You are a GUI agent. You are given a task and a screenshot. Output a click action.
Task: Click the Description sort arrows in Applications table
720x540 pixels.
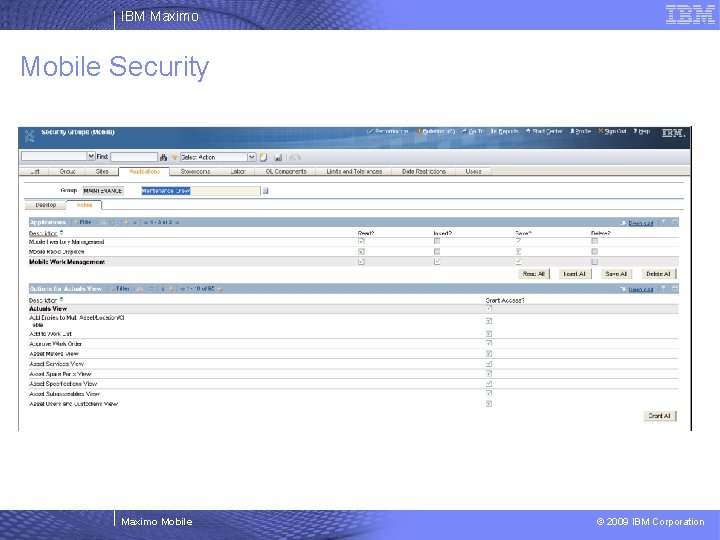[61, 233]
